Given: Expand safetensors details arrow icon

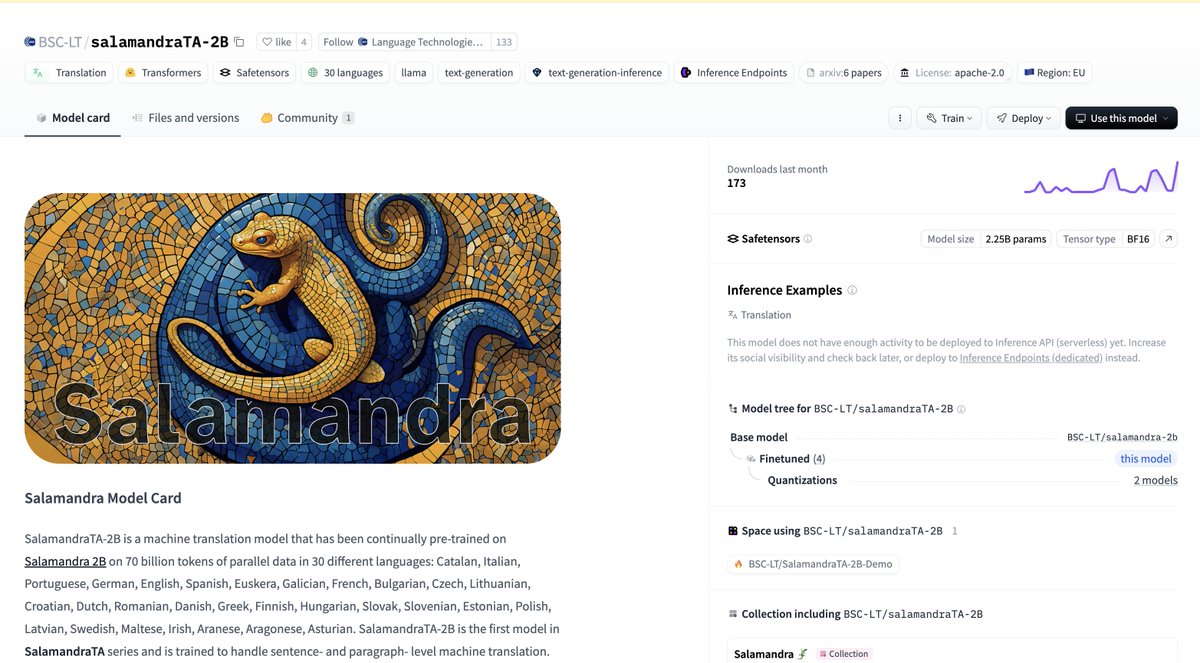Looking at the screenshot, I should [1169, 239].
